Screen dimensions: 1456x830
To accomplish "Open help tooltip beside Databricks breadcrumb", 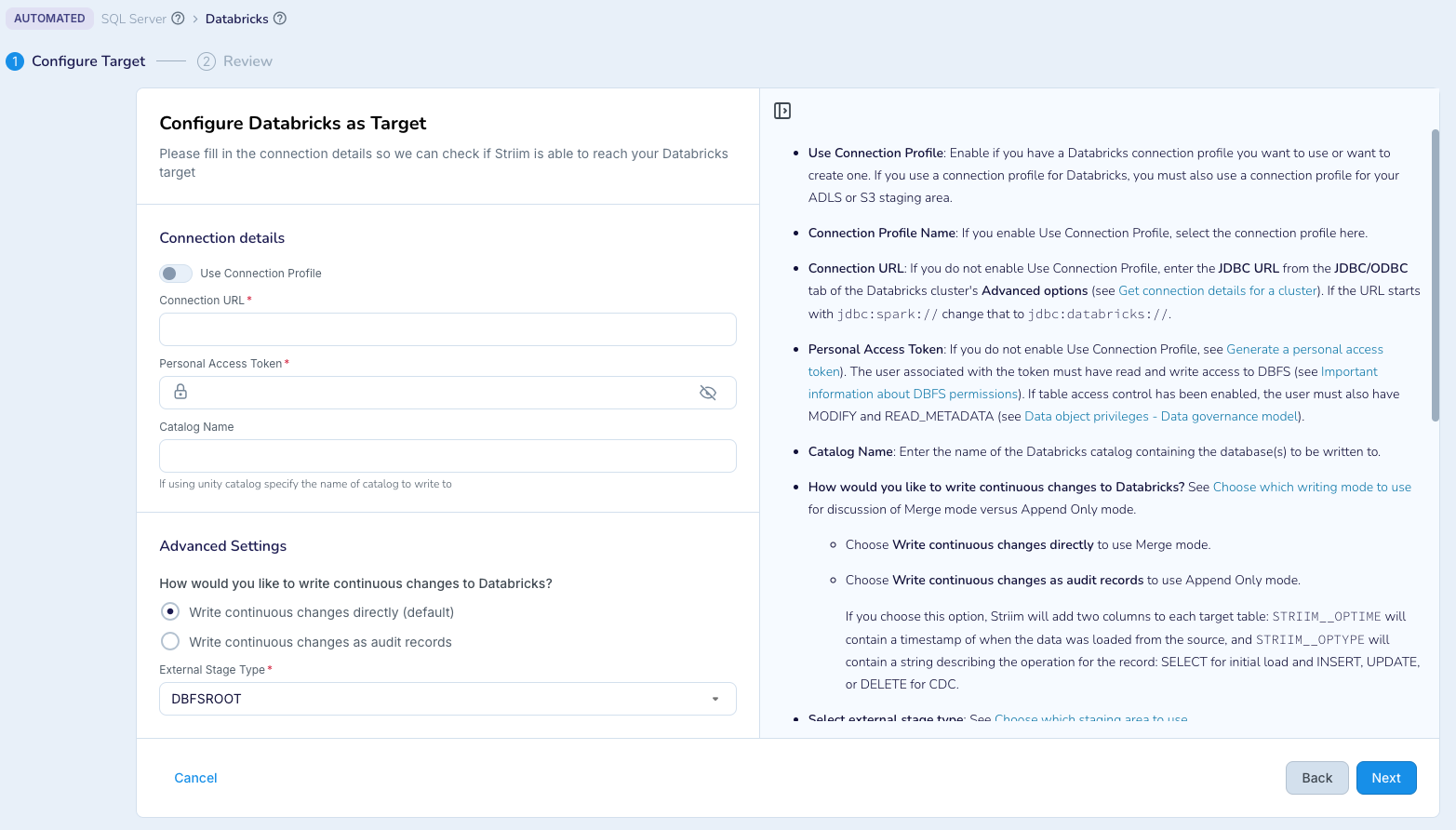I will click(x=280, y=18).
